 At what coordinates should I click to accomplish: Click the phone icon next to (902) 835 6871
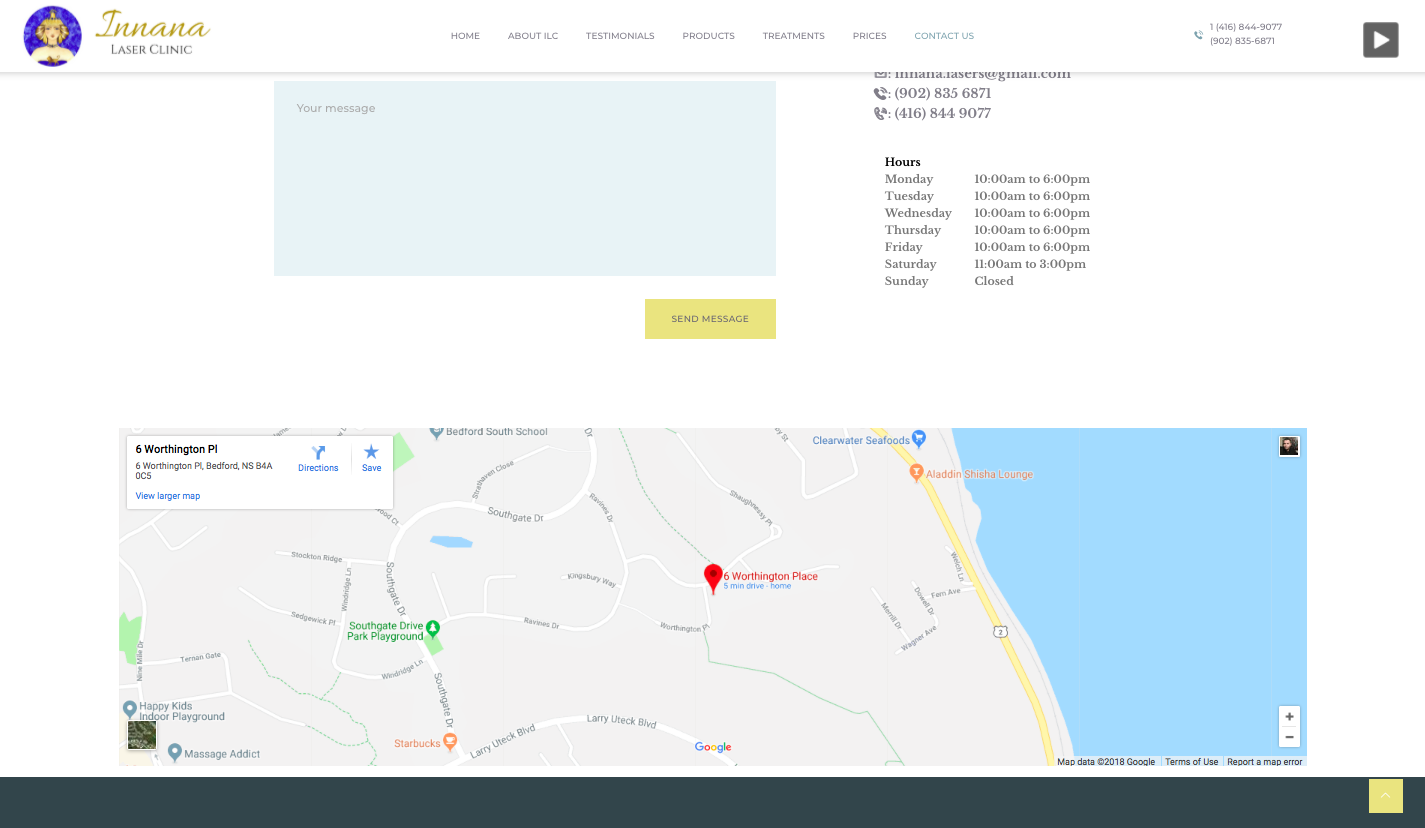(x=880, y=93)
